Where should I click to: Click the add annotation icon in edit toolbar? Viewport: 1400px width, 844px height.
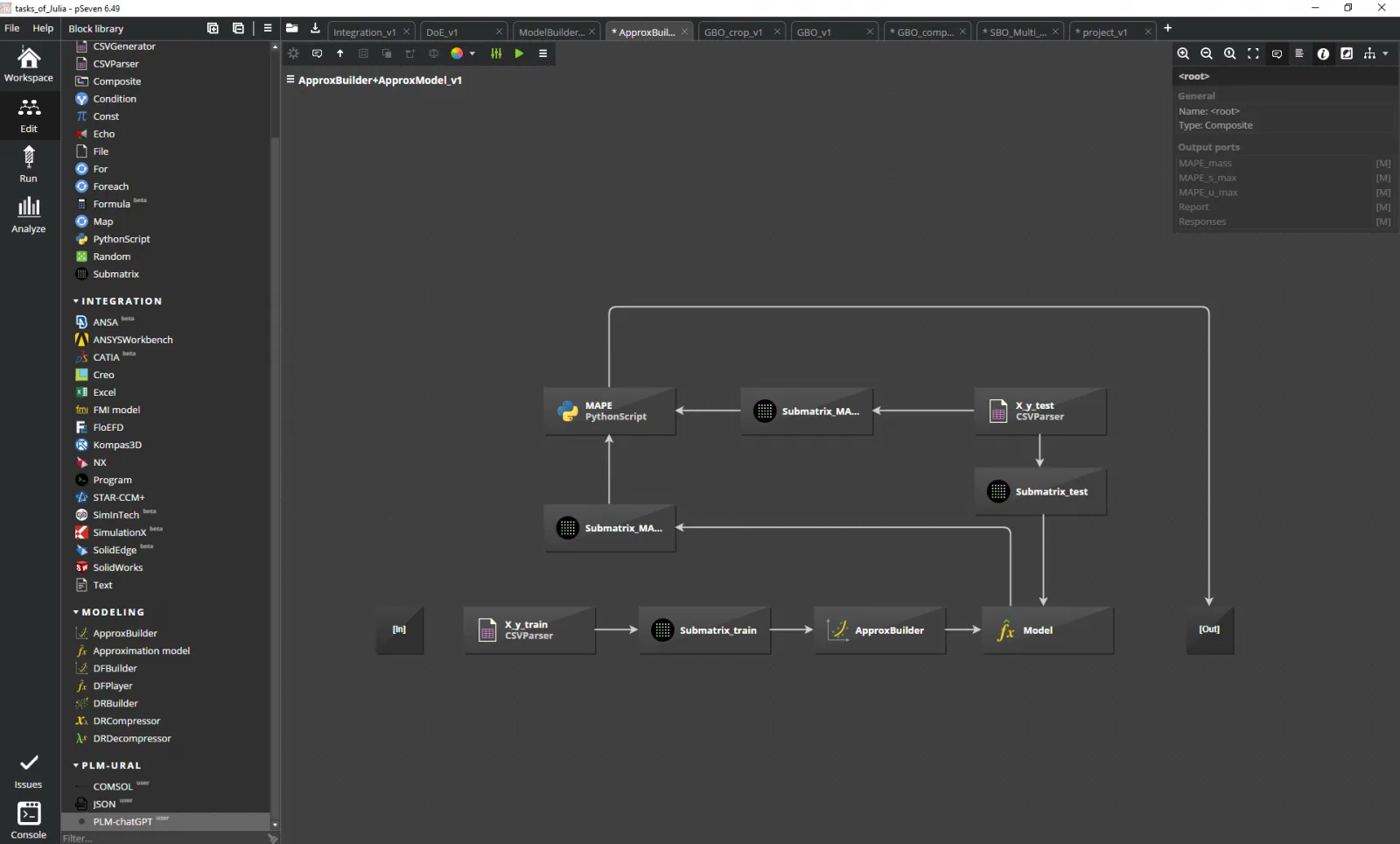pos(317,53)
